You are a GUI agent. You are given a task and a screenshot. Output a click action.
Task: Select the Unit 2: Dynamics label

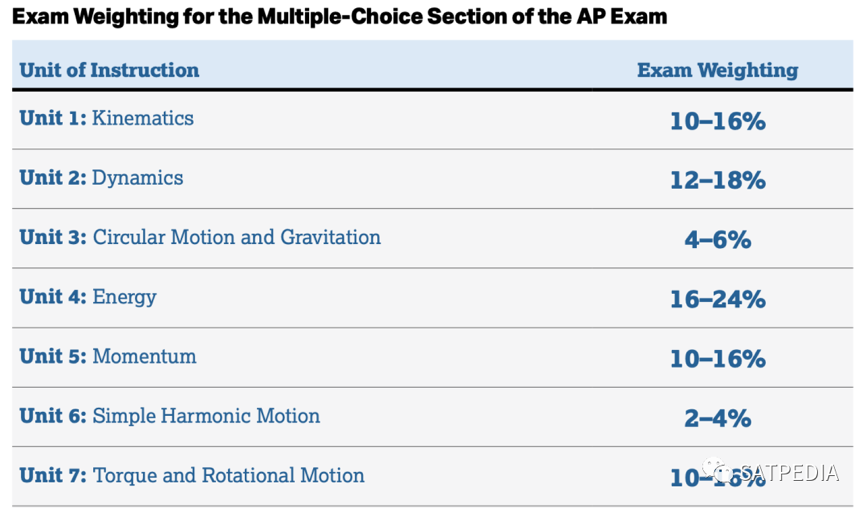101,177
